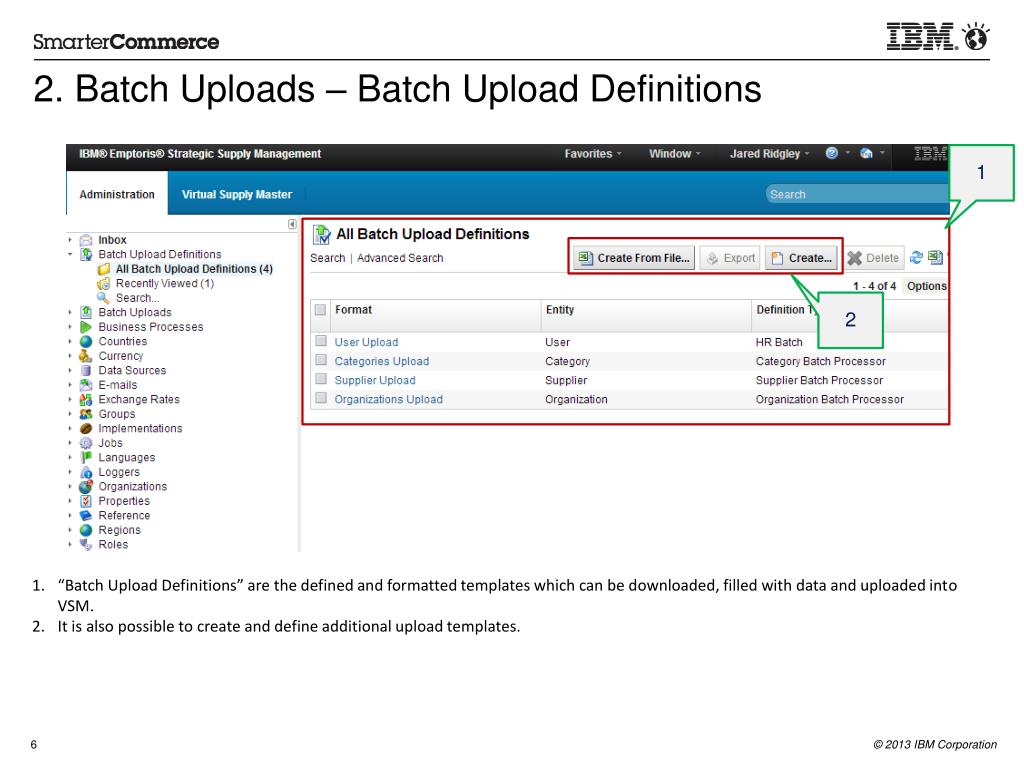This screenshot has width=1024, height=768.
Task: Expand the Countries tree node
Action: (70, 342)
